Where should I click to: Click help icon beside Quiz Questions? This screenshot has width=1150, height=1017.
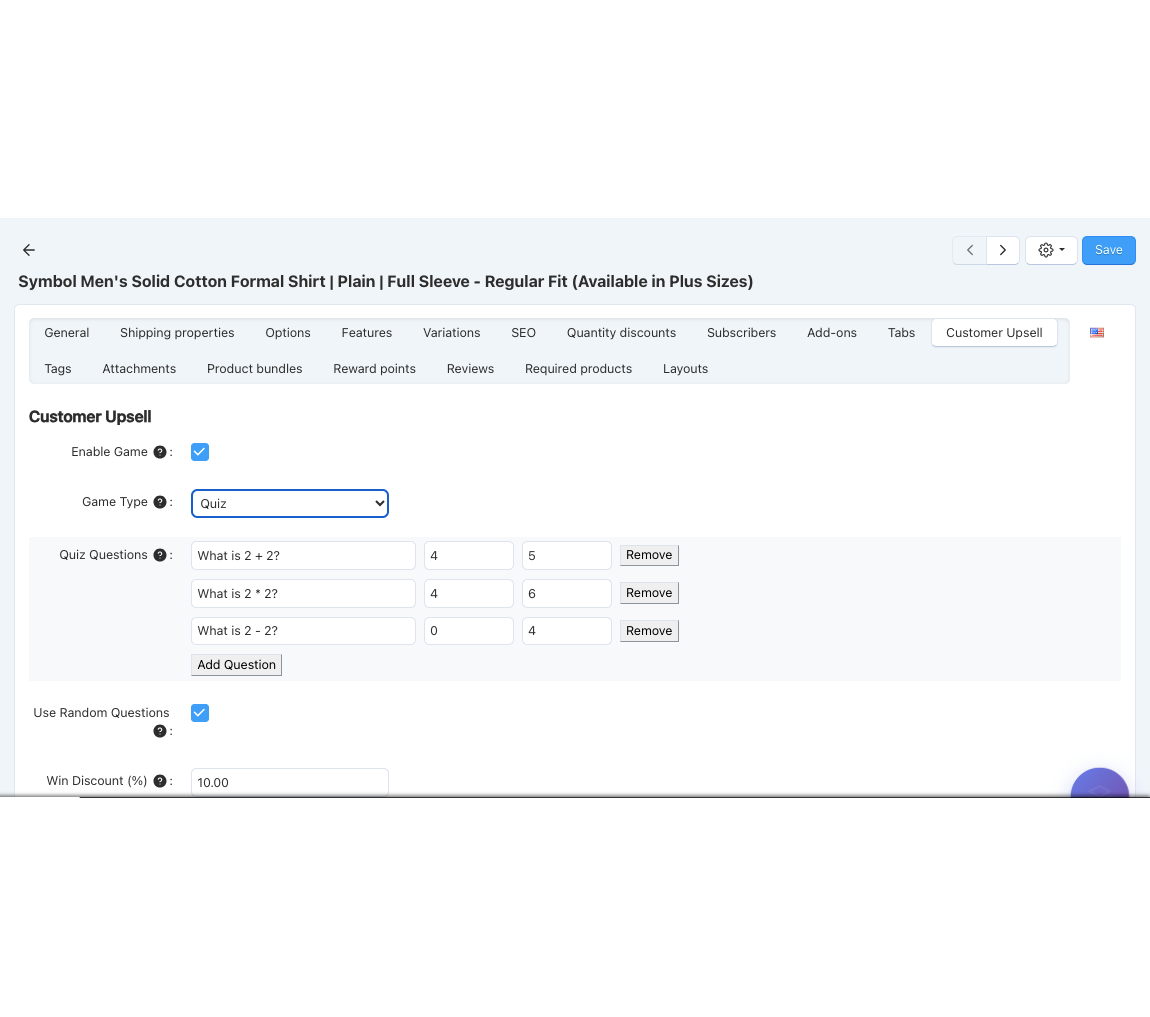pyautogui.click(x=159, y=555)
